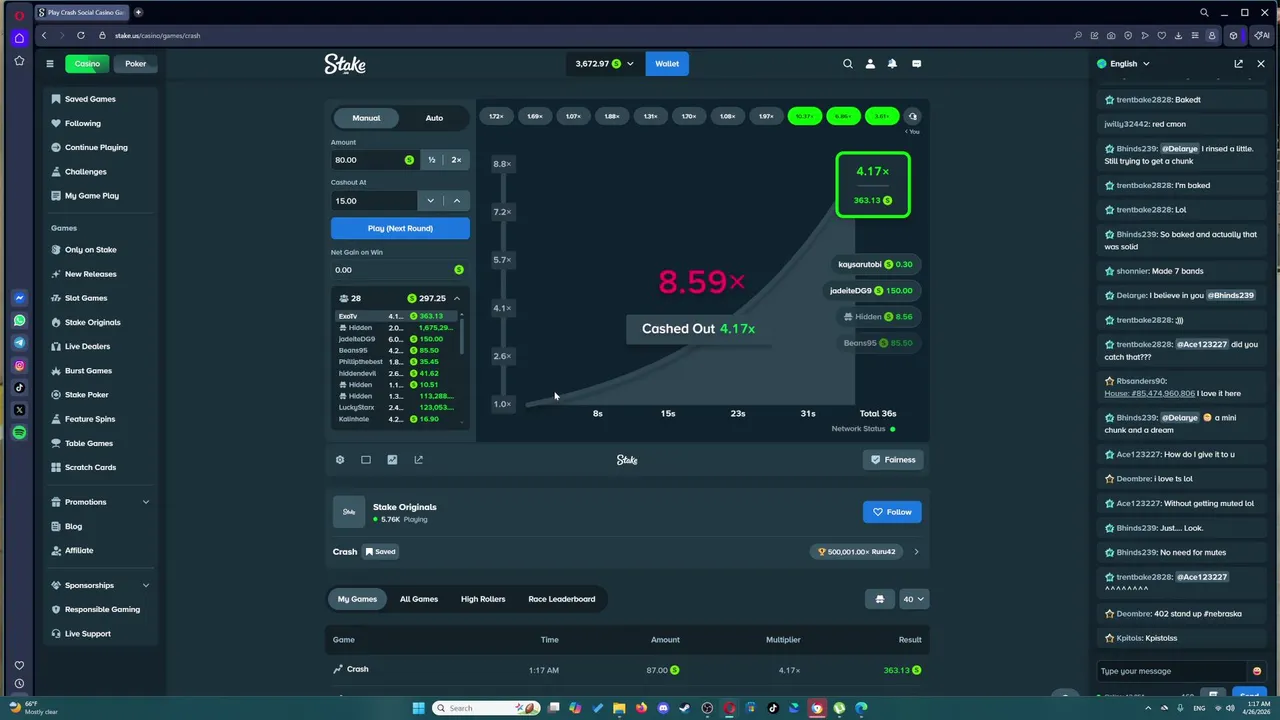This screenshot has height=720, width=1280.
Task: Expand the top win details arrow
Action: click(916, 551)
